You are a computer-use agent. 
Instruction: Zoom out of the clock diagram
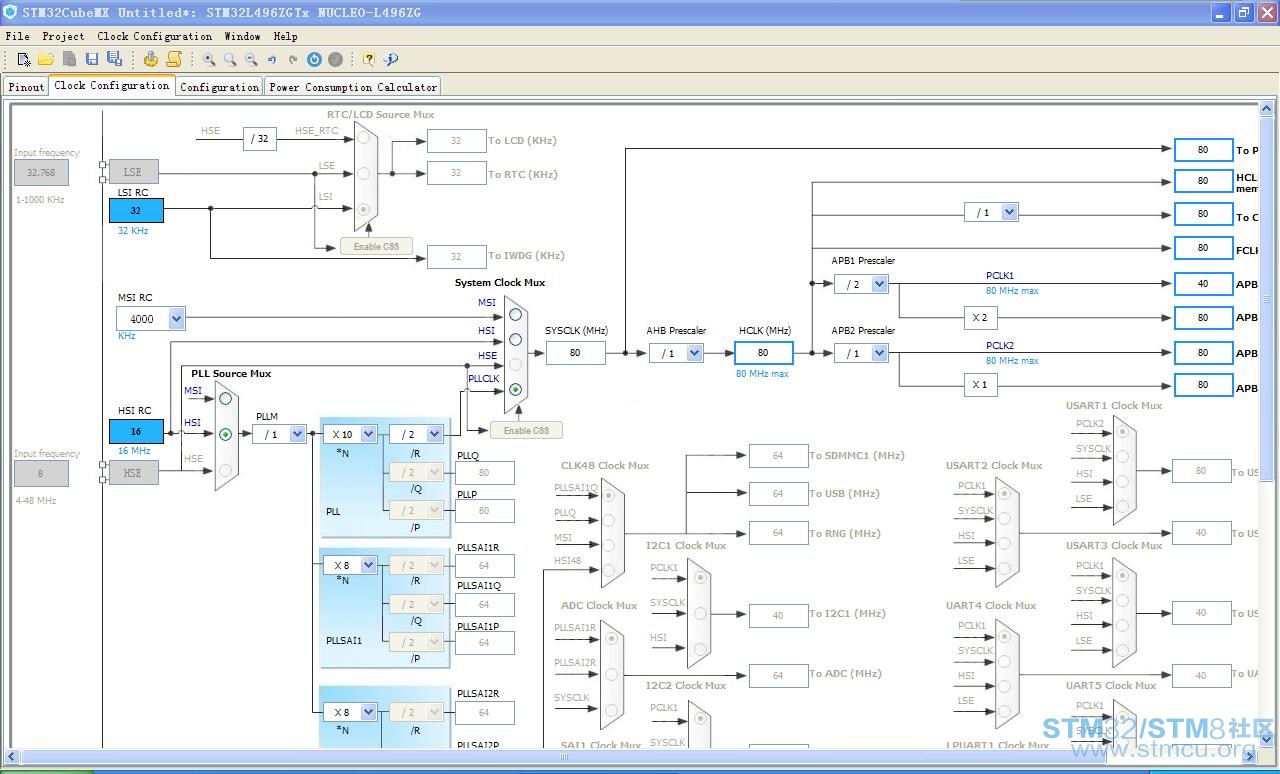tap(251, 59)
